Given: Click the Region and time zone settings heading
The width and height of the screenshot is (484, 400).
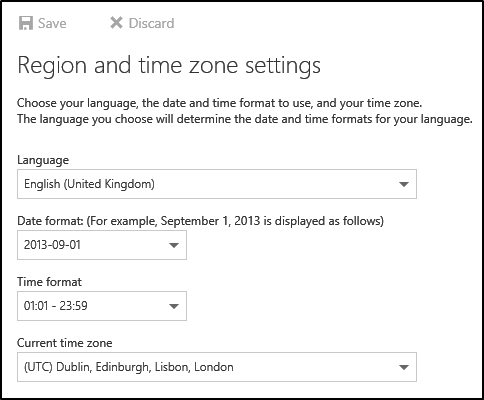Looking at the screenshot, I should tap(169, 66).
